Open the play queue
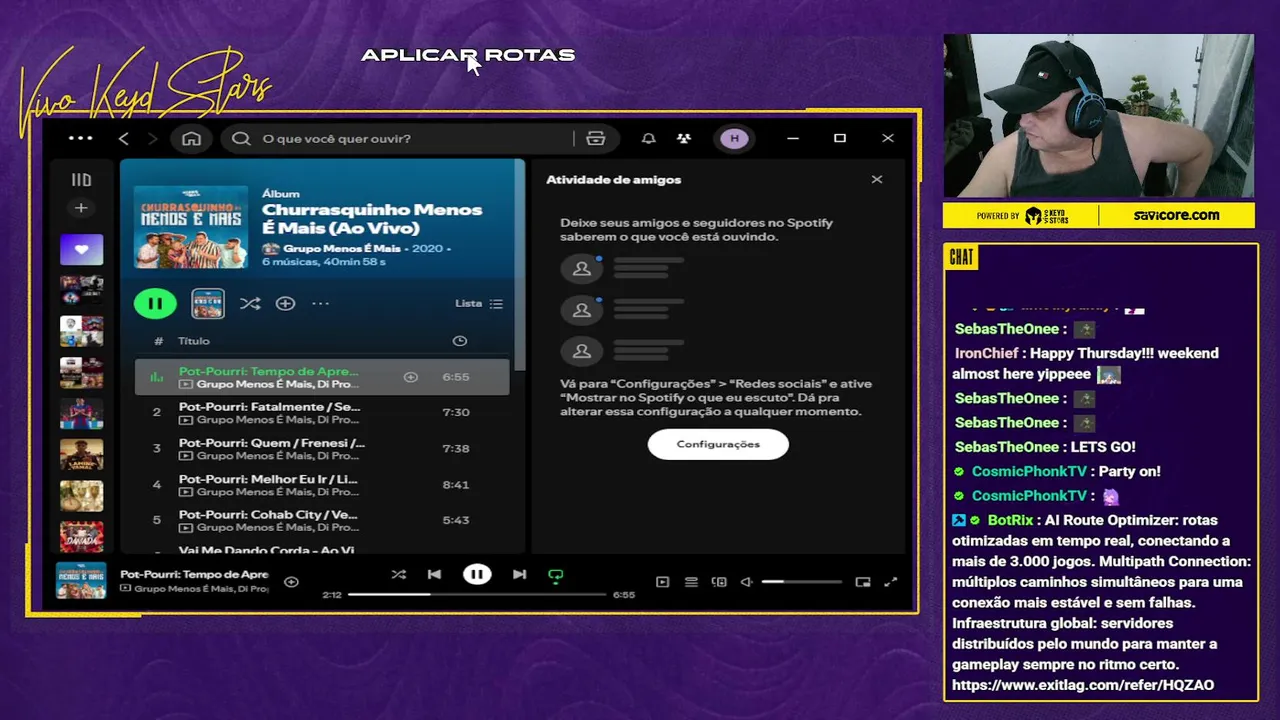1280x720 pixels. [691, 582]
